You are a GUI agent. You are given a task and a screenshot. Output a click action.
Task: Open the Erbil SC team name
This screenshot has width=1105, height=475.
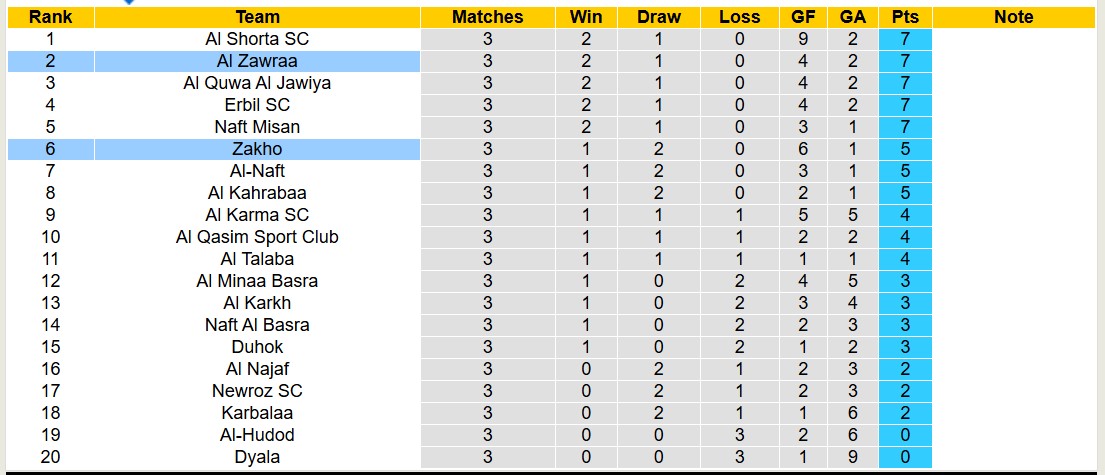(x=257, y=105)
